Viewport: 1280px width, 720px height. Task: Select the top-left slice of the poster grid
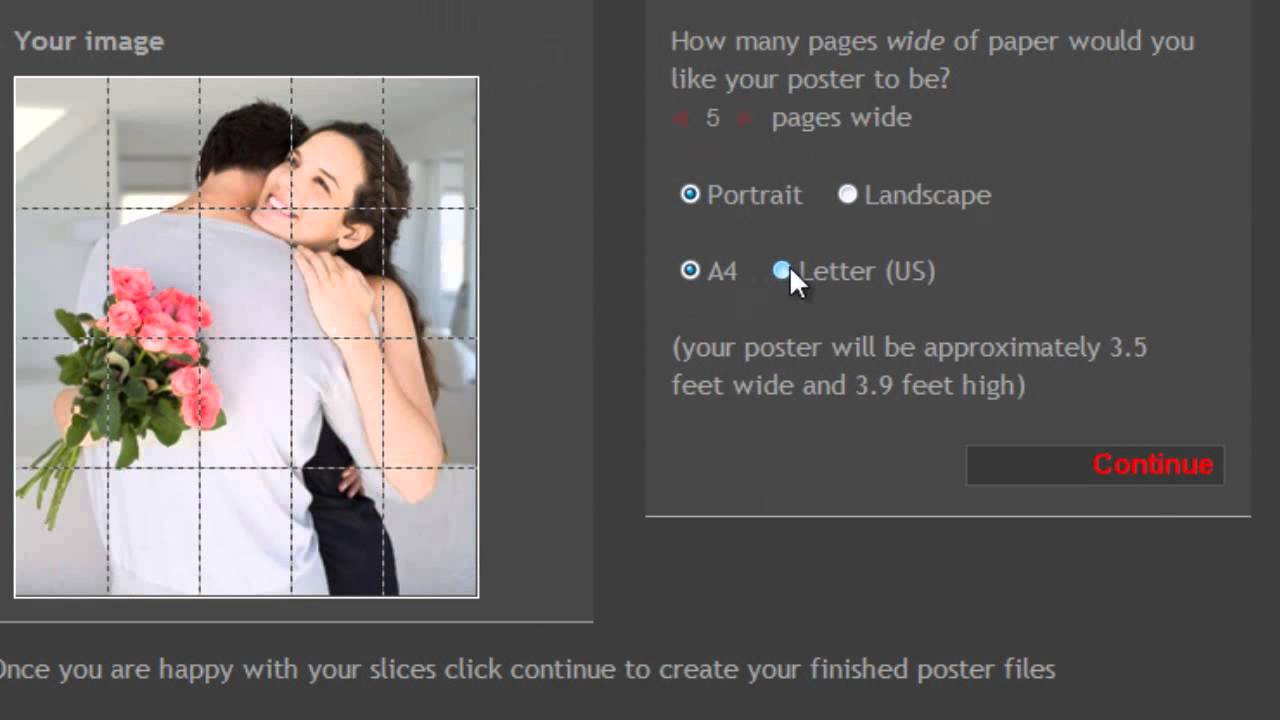point(61,142)
